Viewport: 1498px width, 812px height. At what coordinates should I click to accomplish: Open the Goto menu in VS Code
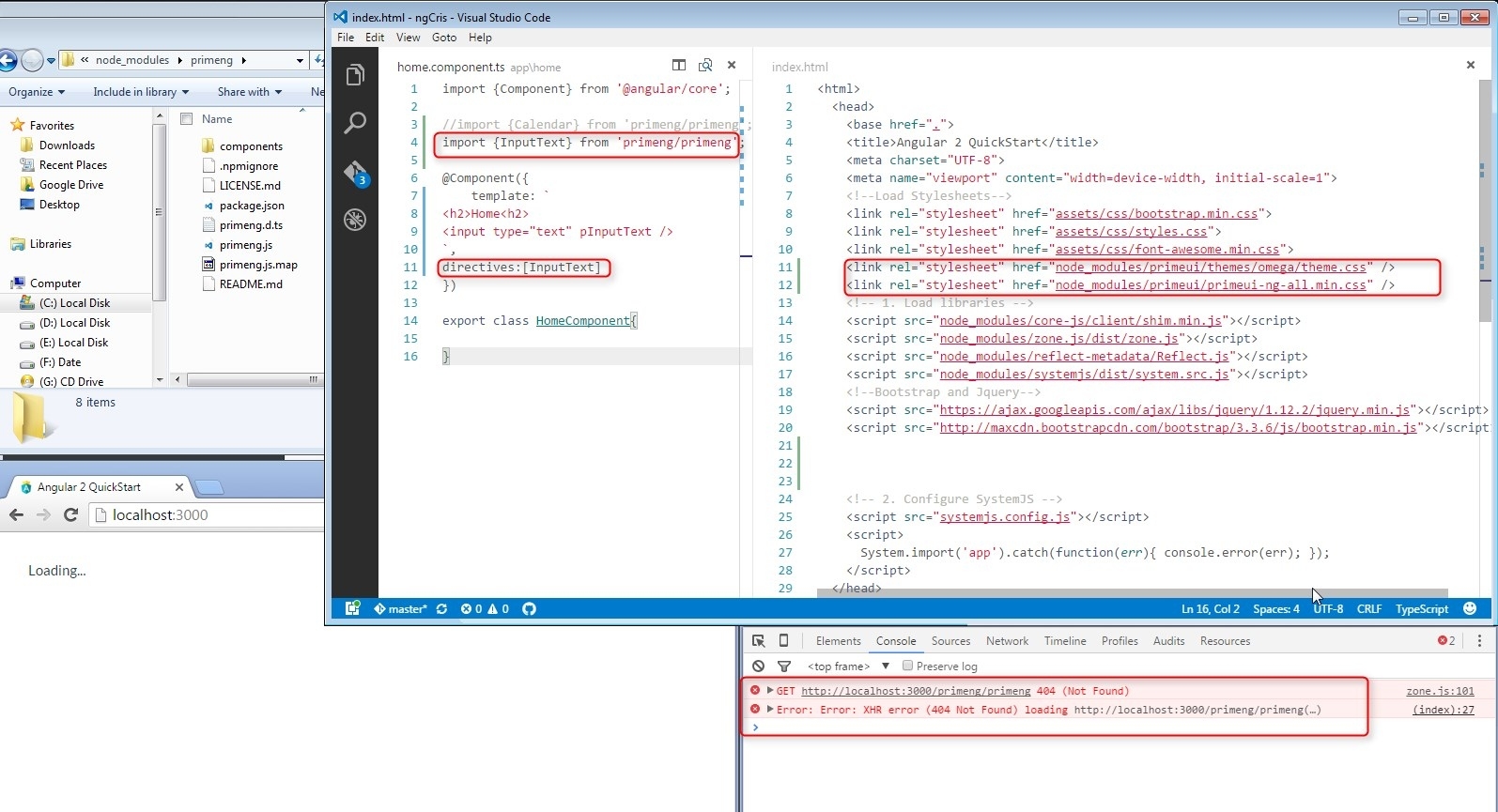pyautogui.click(x=444, y=38)
